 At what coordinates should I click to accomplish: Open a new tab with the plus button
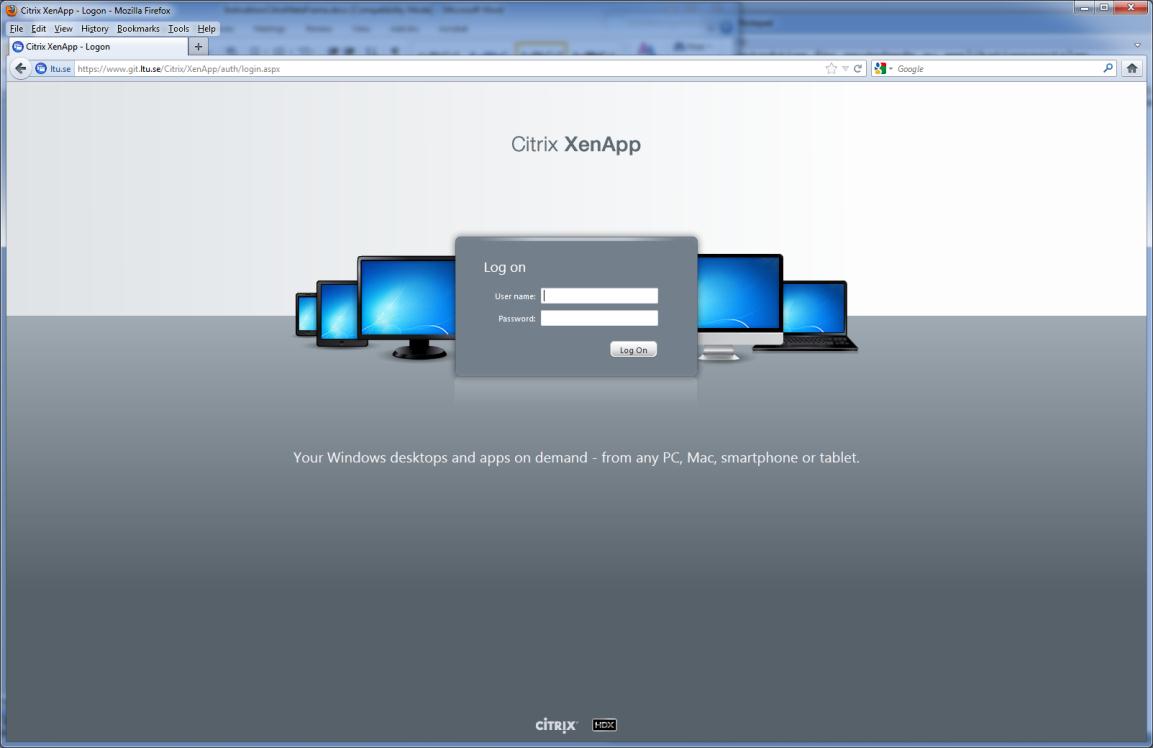click(x=198, y=46)
